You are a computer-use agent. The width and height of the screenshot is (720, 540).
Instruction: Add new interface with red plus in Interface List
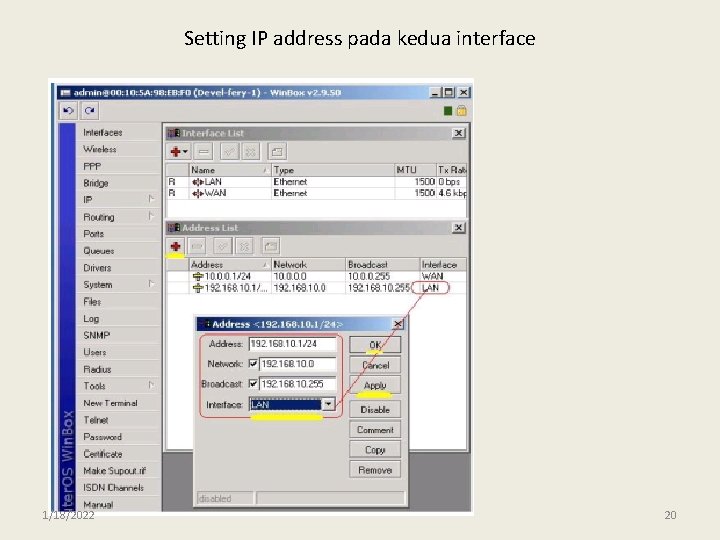click(x=179, y=152)
